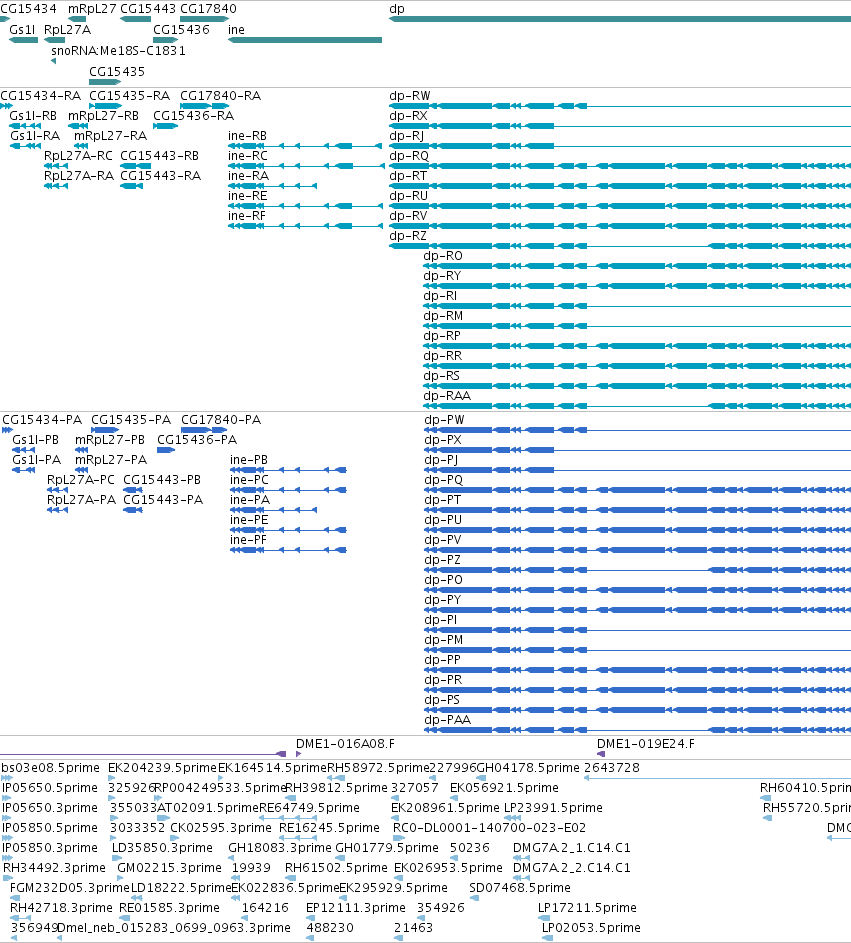The height and width of the screenshot is (943, 851).
Task: Open protein CG17840-PA label
Action: tap(221, 420)
